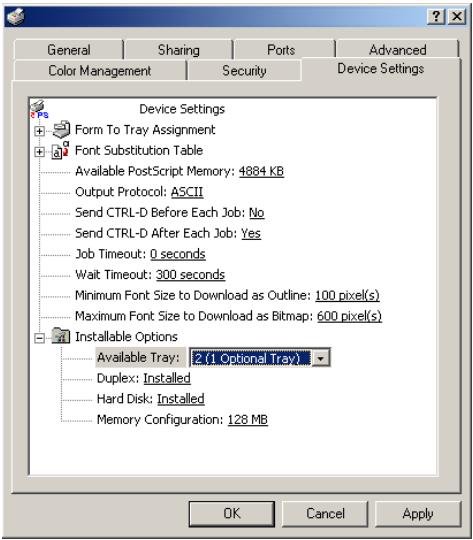The image size is (473, 540).
Task: Click the OK button
Action: coord(232,514)
